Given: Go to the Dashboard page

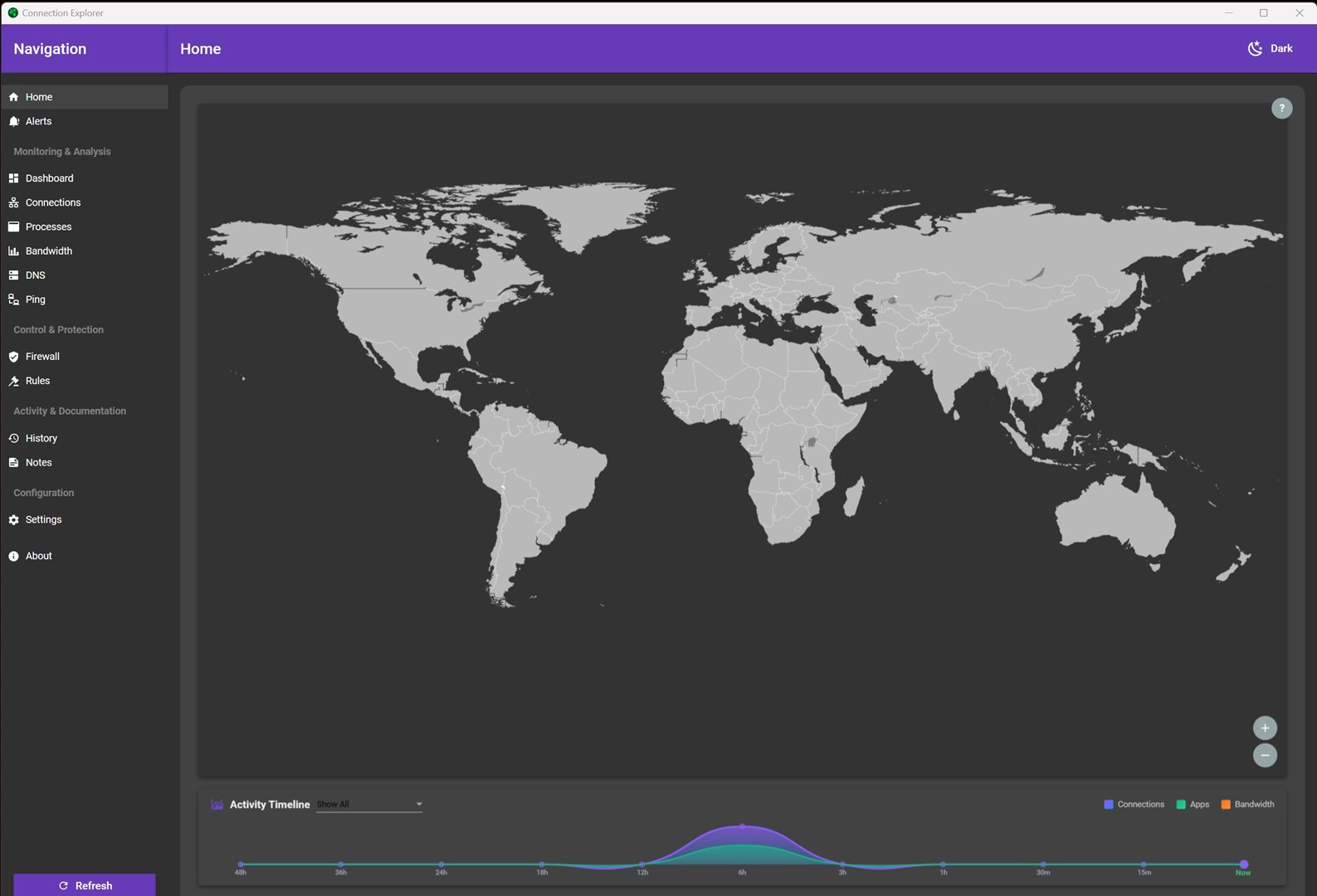Looking at the screenshot, I should point(49,178).
